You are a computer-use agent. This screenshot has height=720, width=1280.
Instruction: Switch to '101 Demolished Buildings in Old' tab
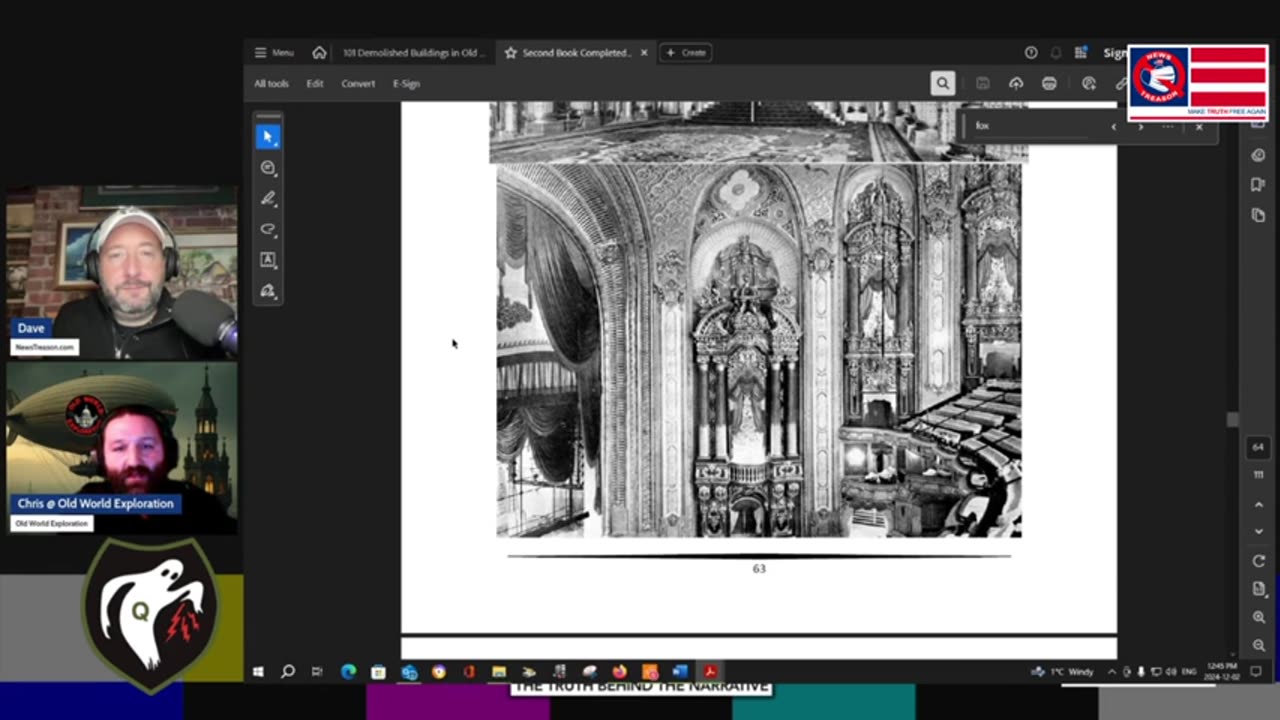point(414,53)
